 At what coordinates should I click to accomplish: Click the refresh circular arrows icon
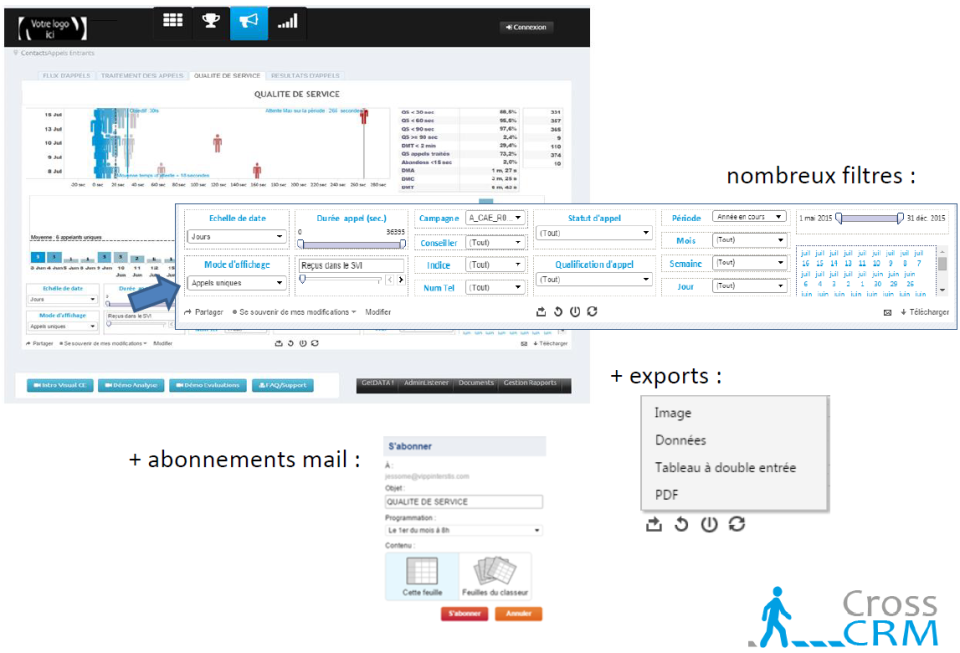(737, 524)
